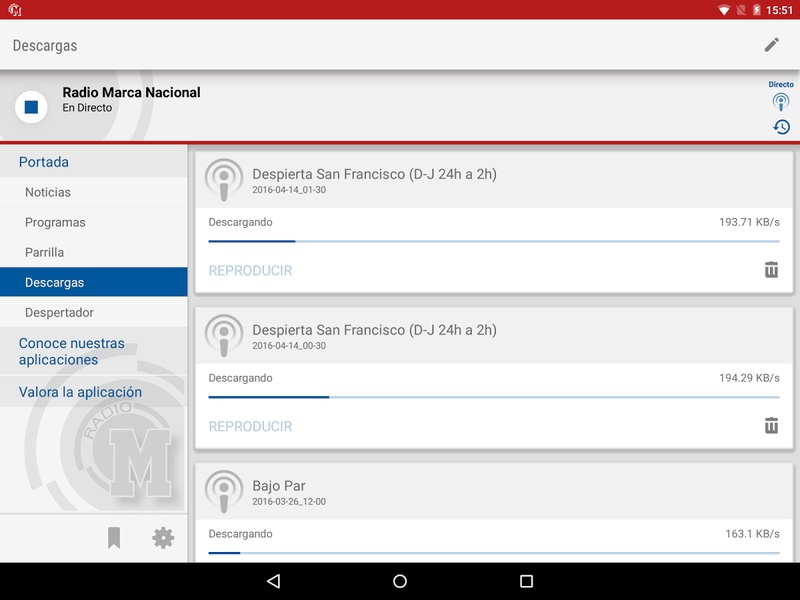Open the bookmark icon in sidebar
Image resolution: width=800 pixels, height=600 pixels.
(x=114, y=538)
